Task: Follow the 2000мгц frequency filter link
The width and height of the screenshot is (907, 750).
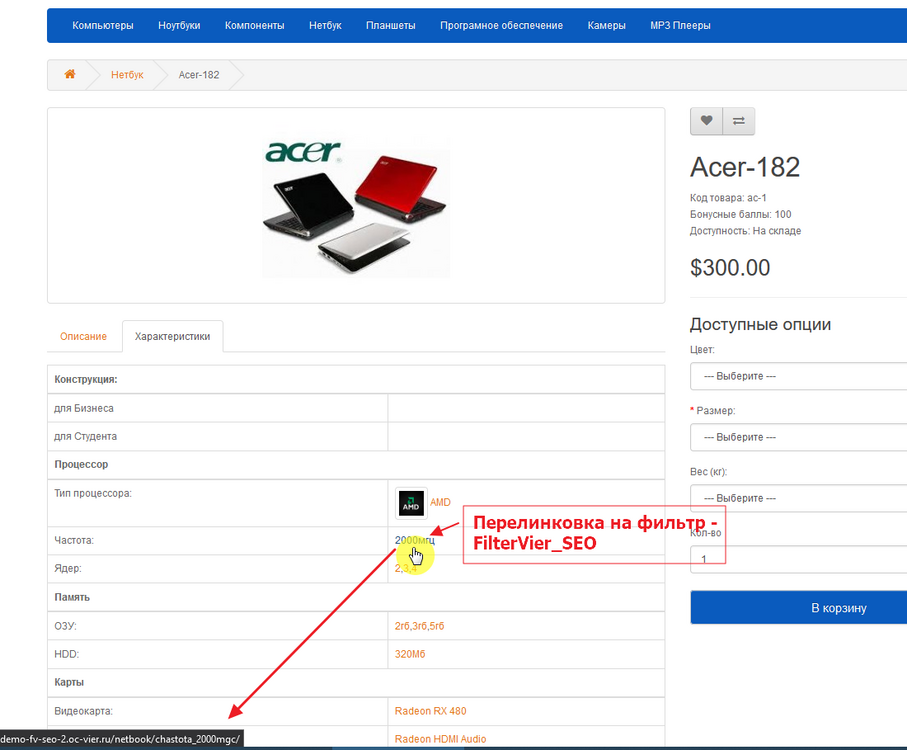Action: click(413, 540)
